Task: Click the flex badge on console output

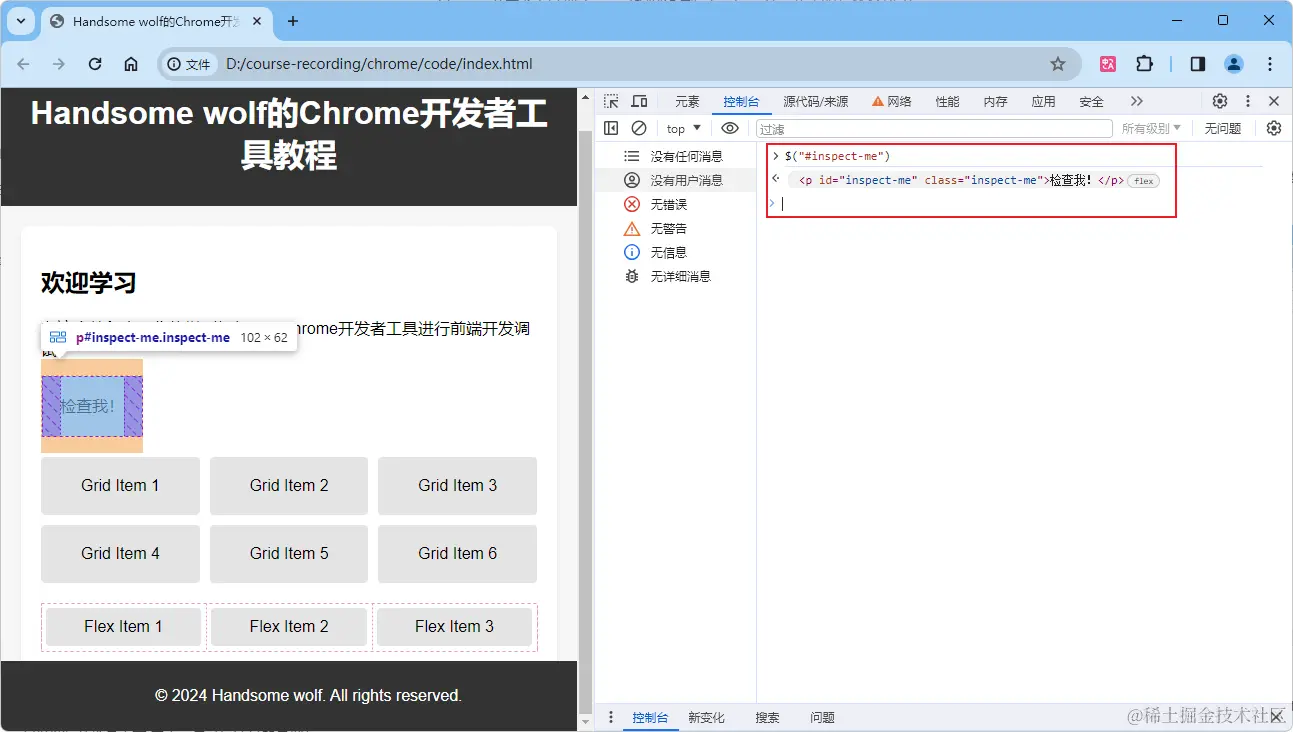Action: click(1143, 181)
